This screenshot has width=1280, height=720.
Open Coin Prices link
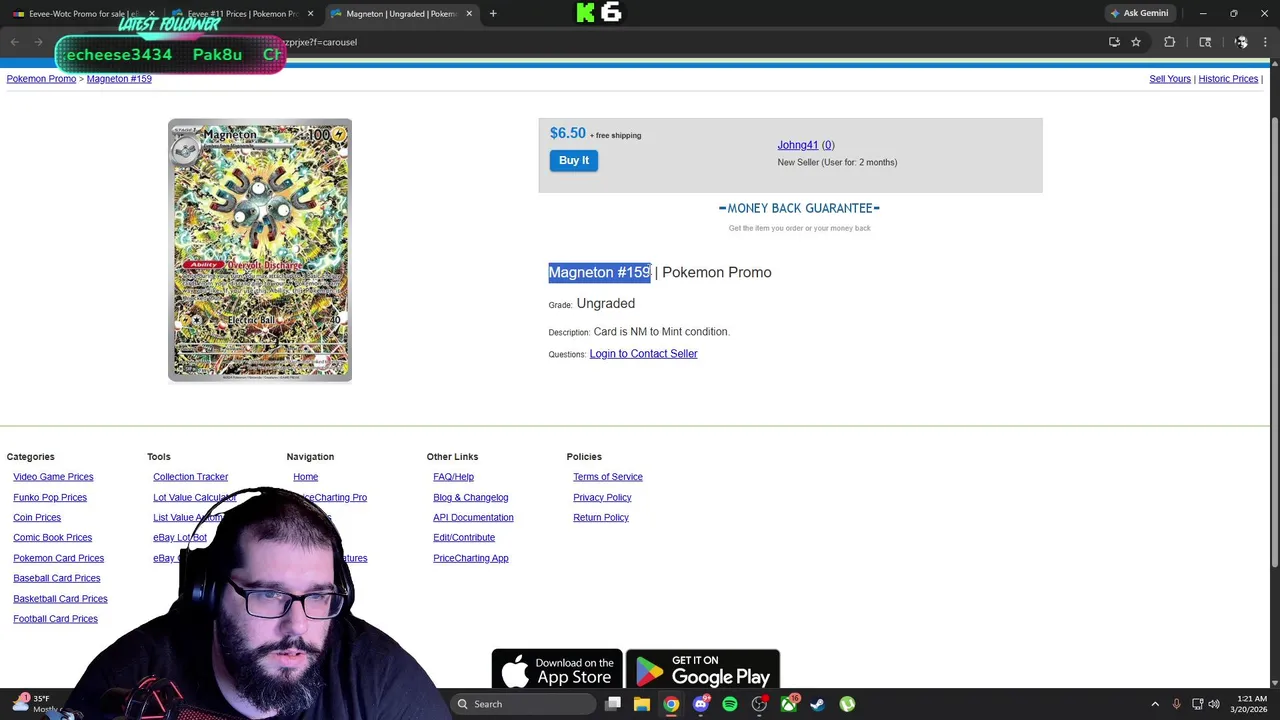tap(37, 517)
